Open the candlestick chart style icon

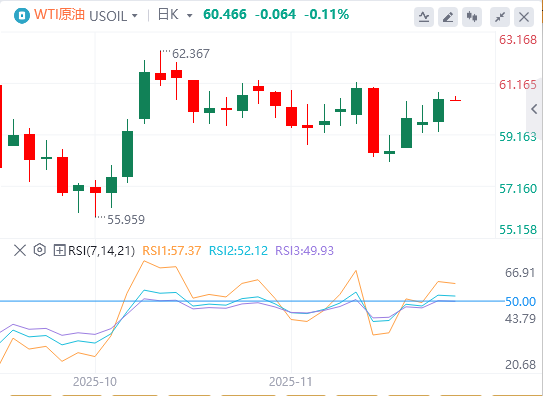point(472,17)
